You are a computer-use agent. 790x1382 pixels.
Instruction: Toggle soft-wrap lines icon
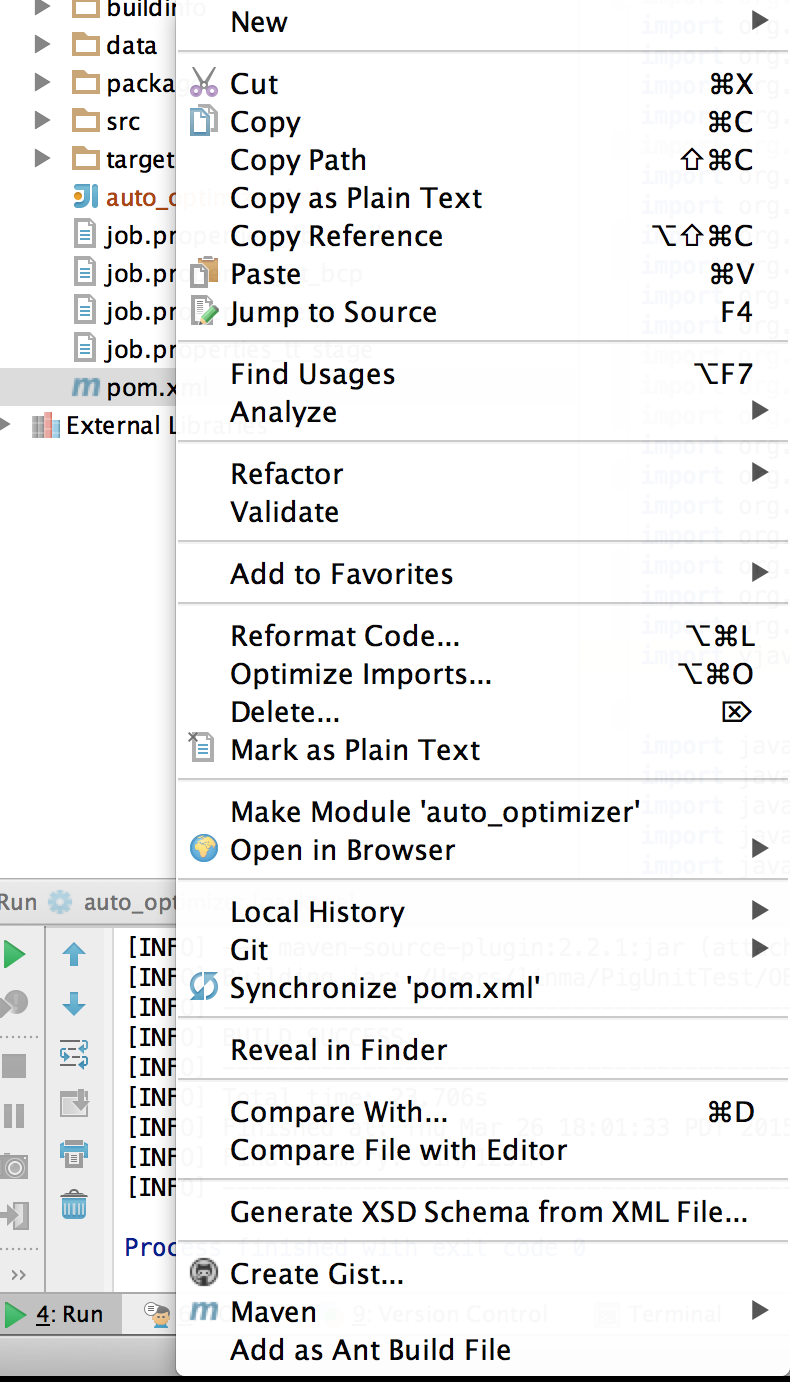[x=74, y=1054]
